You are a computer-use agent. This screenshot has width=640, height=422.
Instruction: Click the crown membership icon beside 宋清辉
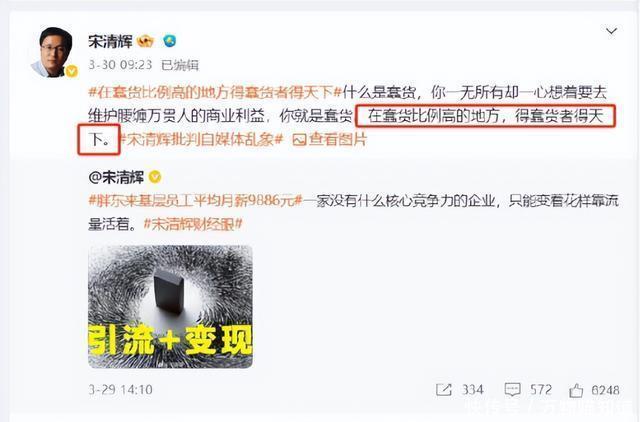click(x=145, y=41)
